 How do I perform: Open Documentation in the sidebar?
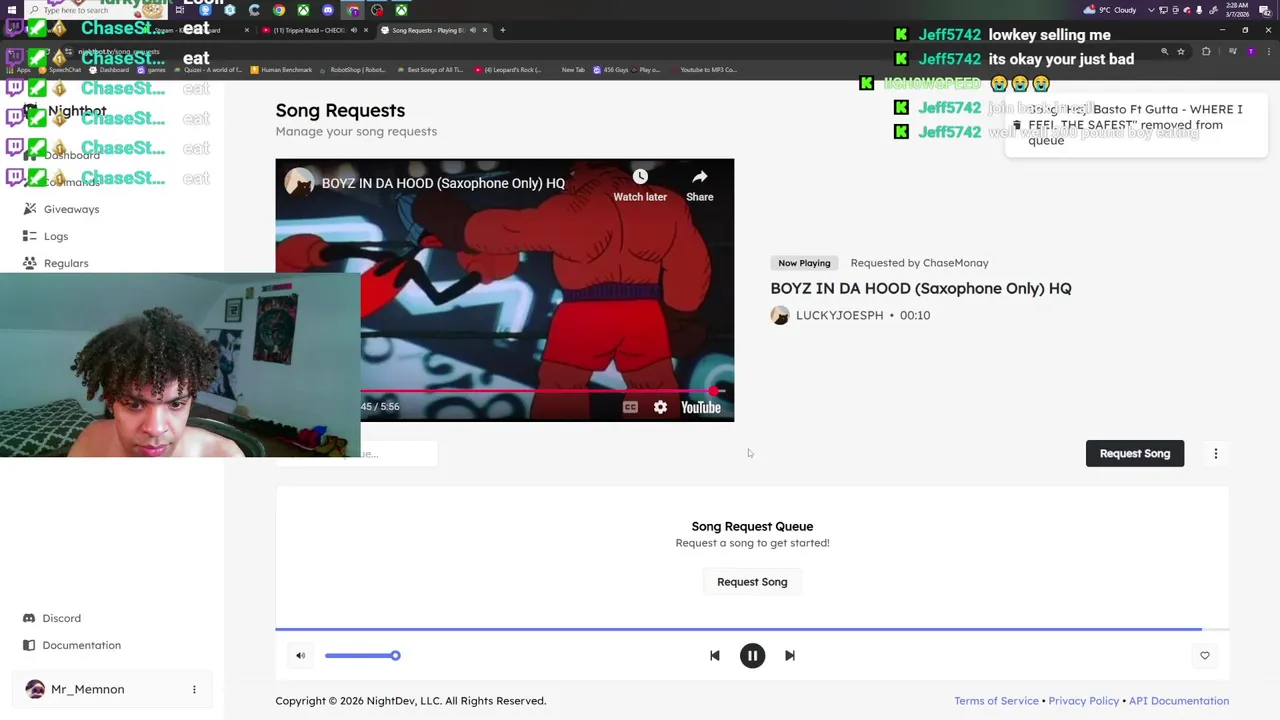[82, 645]
